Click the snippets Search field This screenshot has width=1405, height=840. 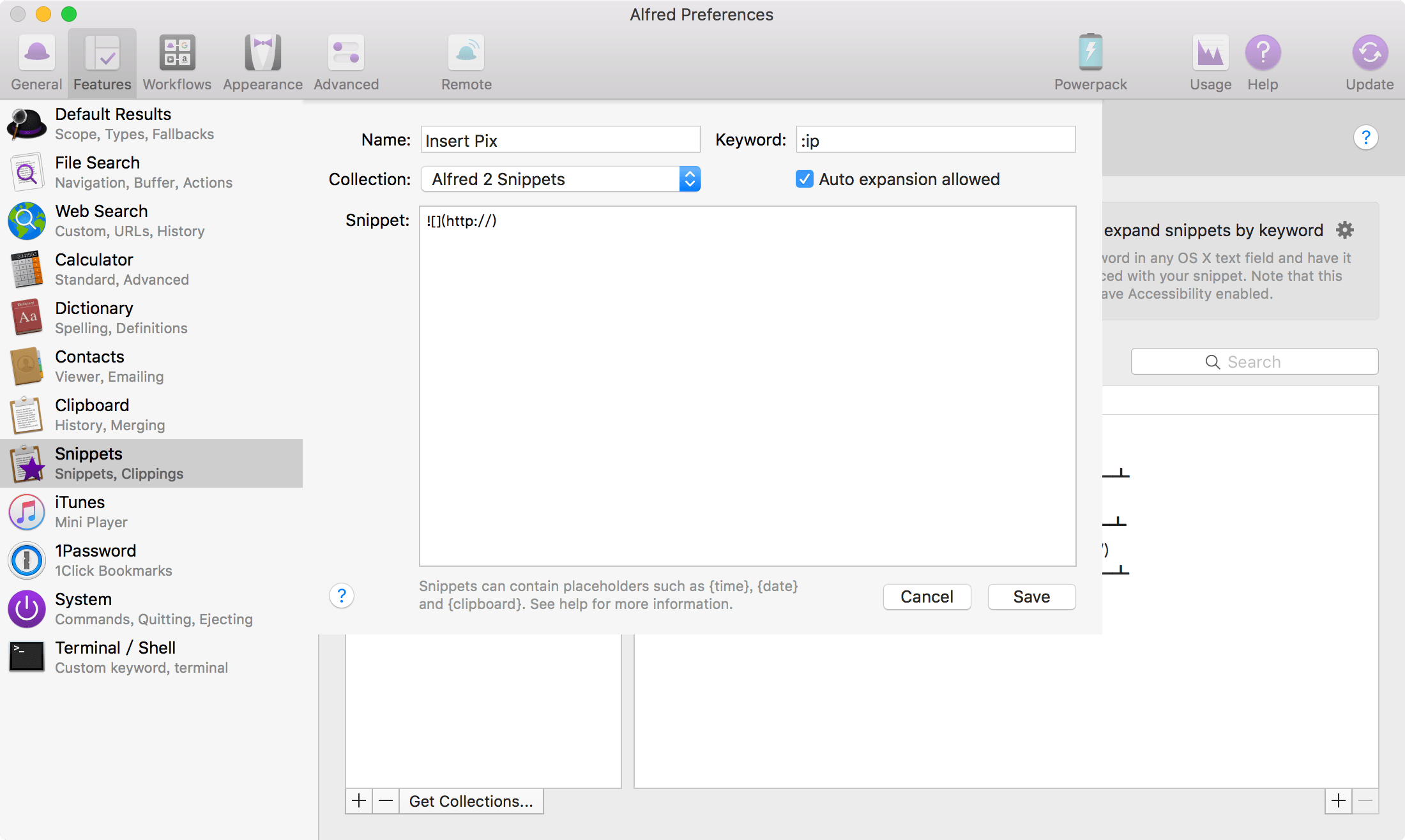coord(1254,362)
